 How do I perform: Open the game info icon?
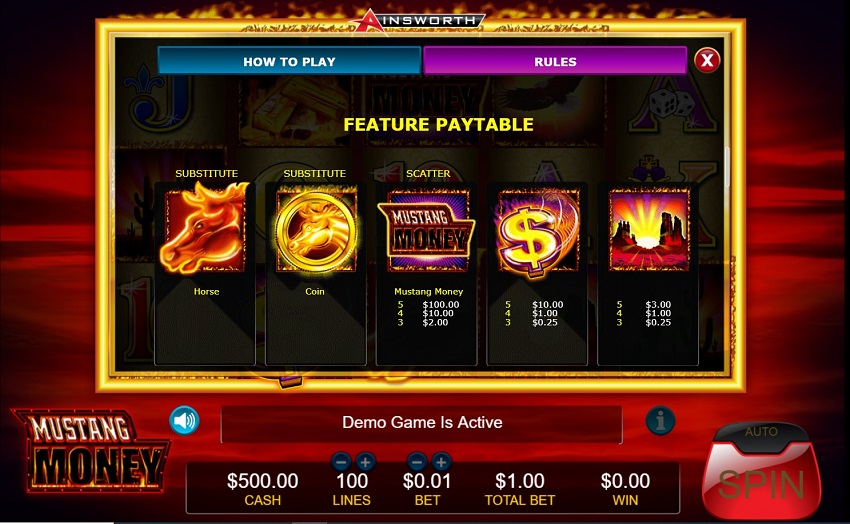(x=660, y=421)
